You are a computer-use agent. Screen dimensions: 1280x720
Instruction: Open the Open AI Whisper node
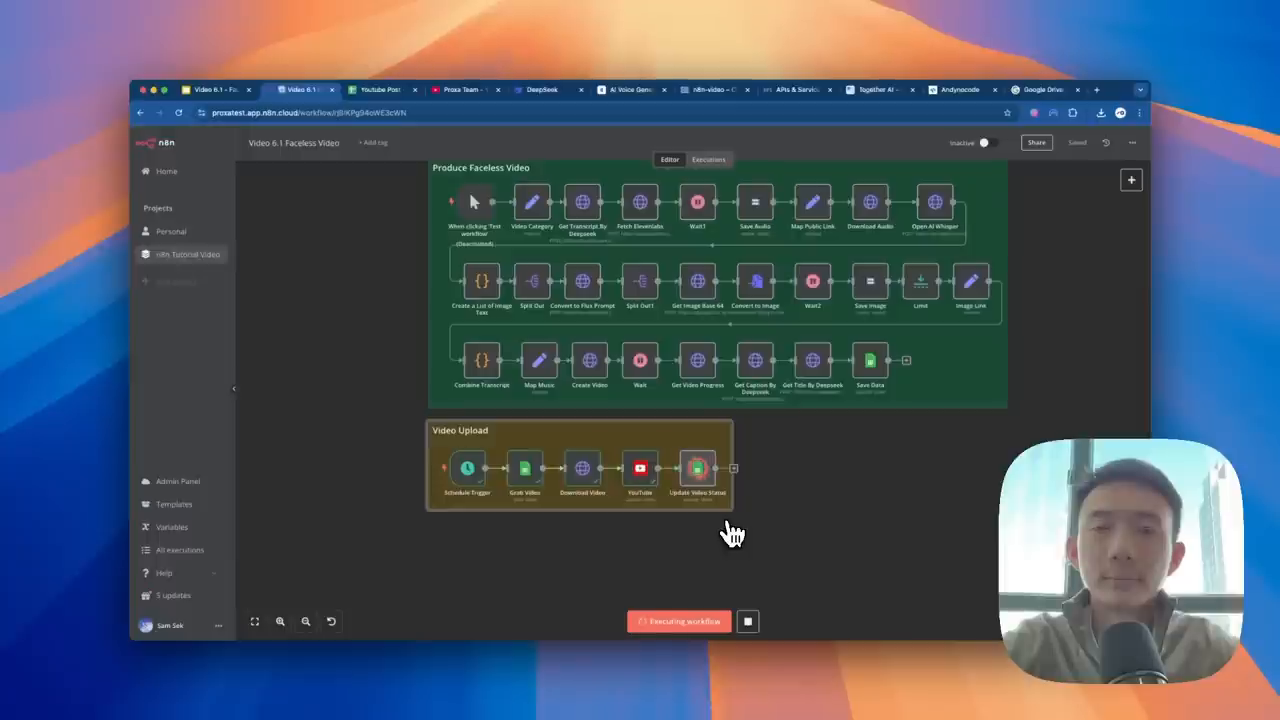tap(935, 202)
